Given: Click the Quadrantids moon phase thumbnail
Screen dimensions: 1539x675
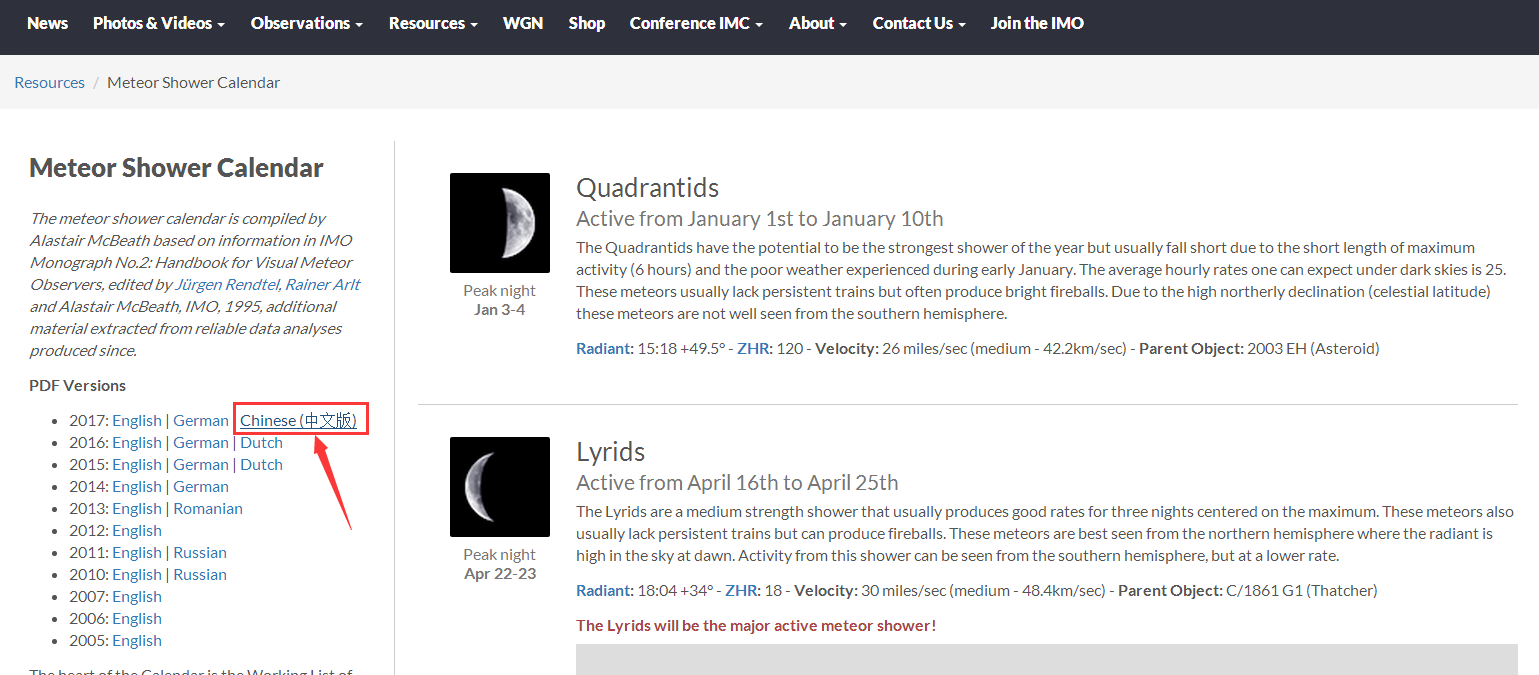Looking at the screenshot, I should 500,223.
